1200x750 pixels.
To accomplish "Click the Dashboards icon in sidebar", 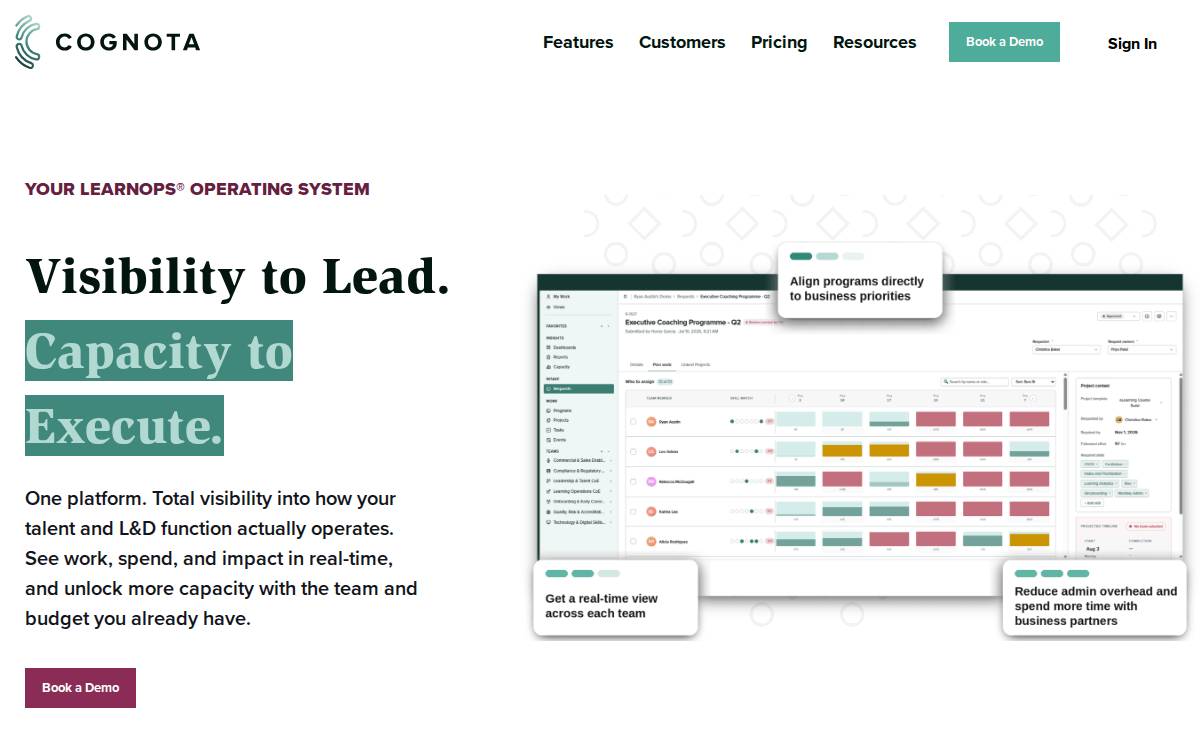I will (548, 347).
